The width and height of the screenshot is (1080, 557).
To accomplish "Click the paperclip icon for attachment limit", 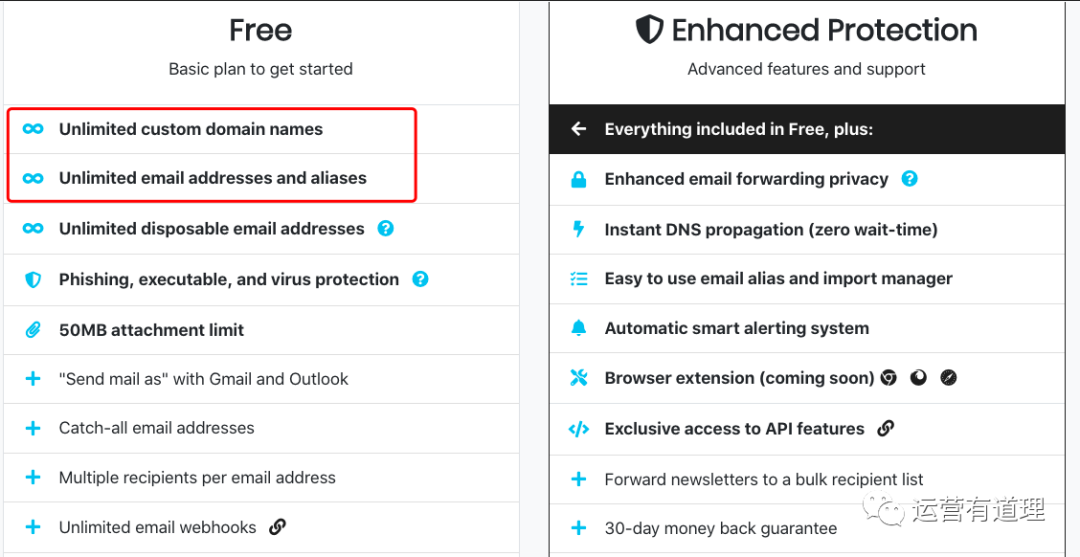I will (x=33, y=330).
